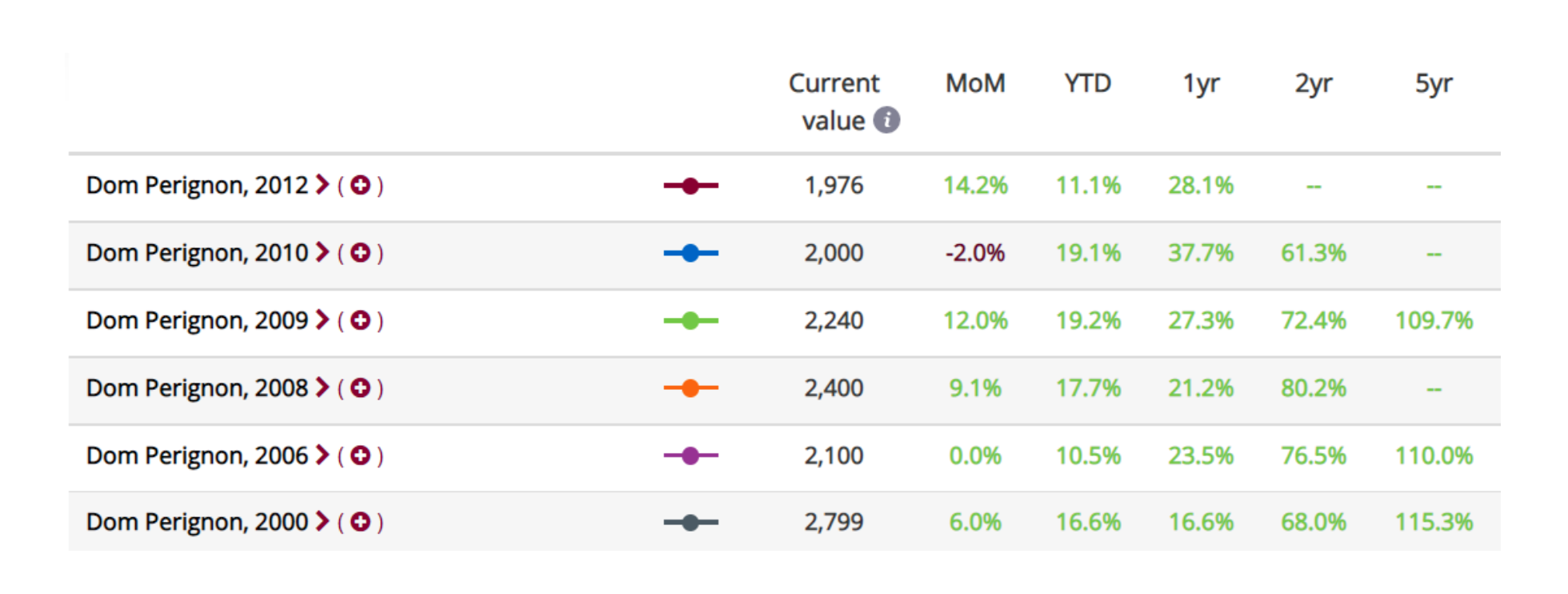Open the Dom Perignon, 2008 link
The height and width of the screenshot is (594, 1568).
(x=197, y=388)
